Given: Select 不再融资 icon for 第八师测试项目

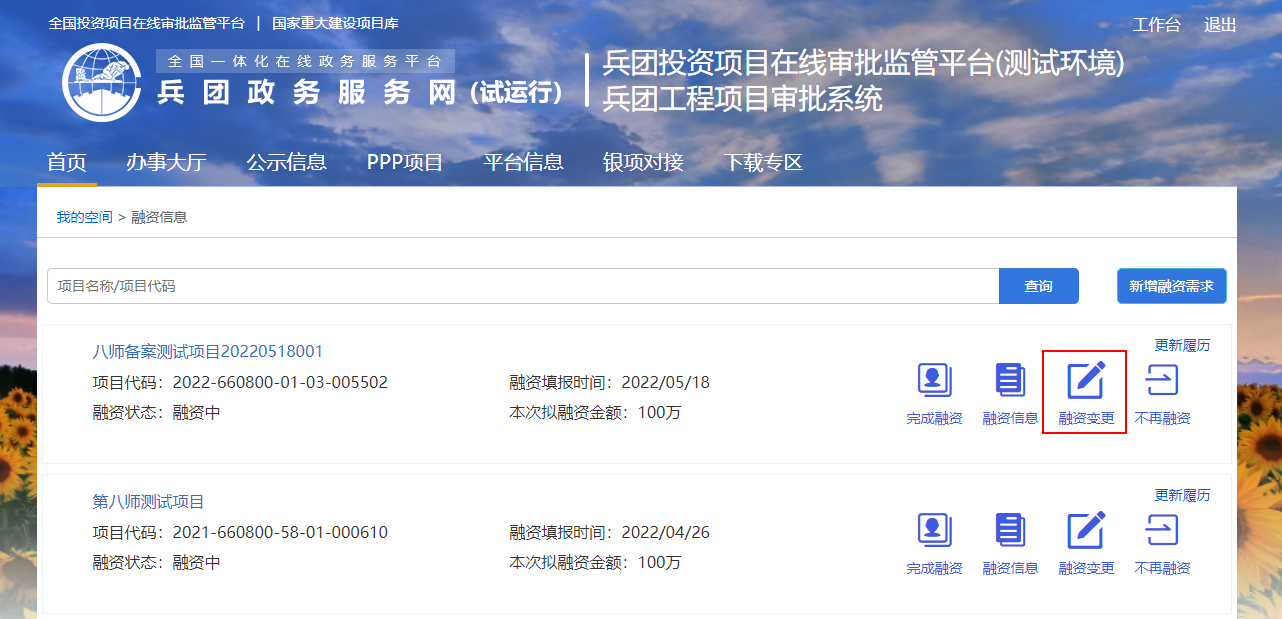Looking at the screenshot, I should (x=1162, y=531).
